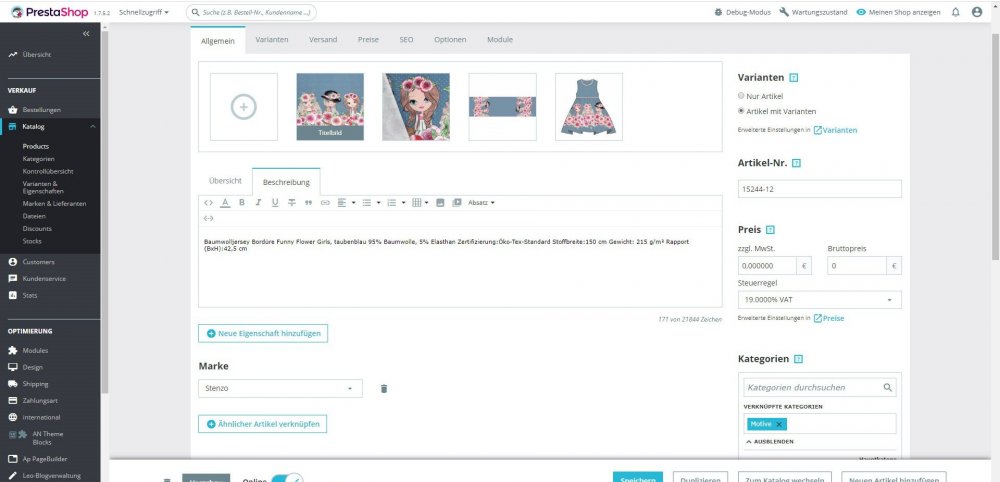Screen dimensions: 1000x482
Task: Click the numbered list icon
Action: 392,203
